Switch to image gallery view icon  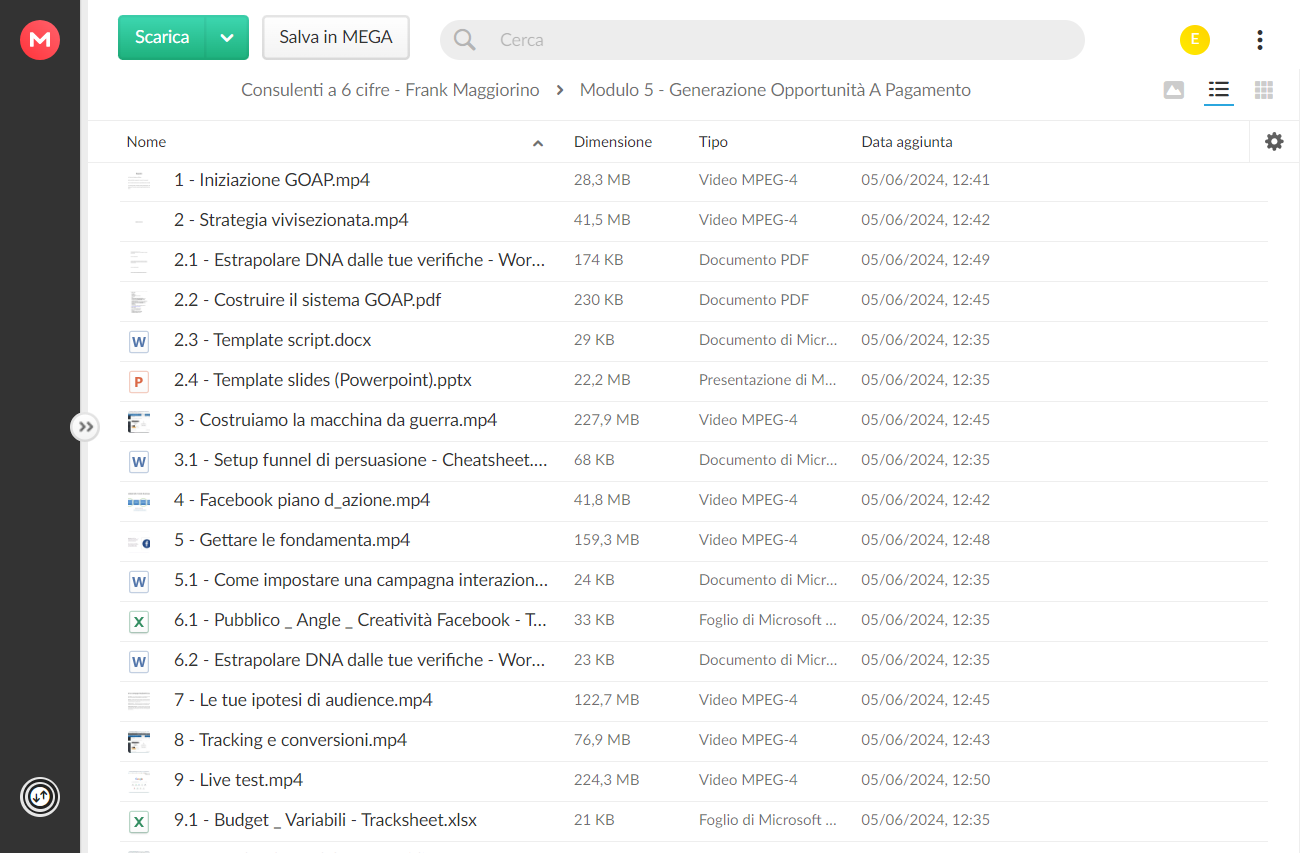coord(1174,90)
